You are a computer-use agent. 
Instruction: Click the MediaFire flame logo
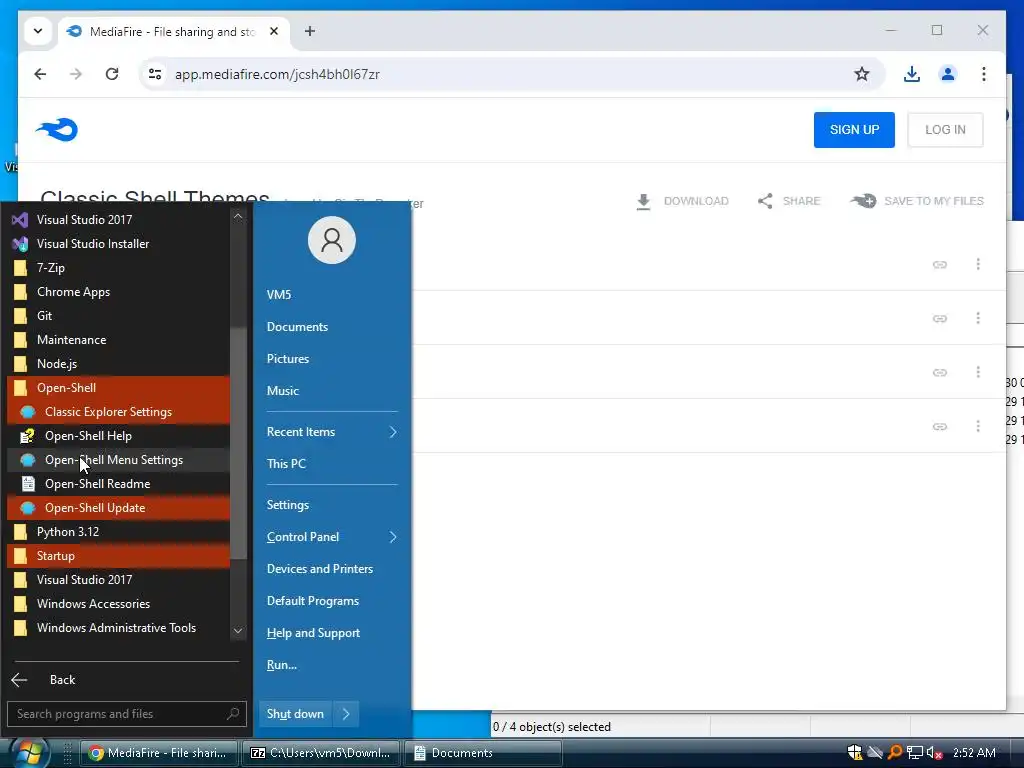pyautogui.click(x=57, y=129)
